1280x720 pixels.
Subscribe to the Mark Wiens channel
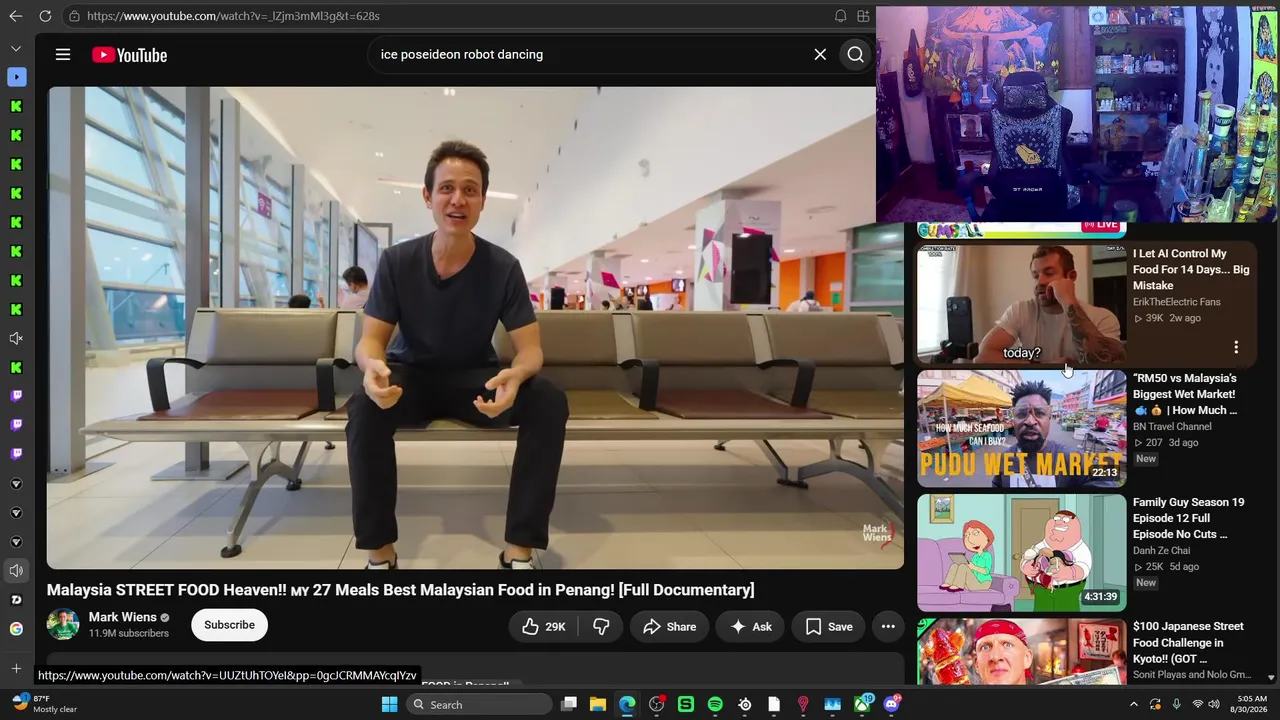[229, 625]
